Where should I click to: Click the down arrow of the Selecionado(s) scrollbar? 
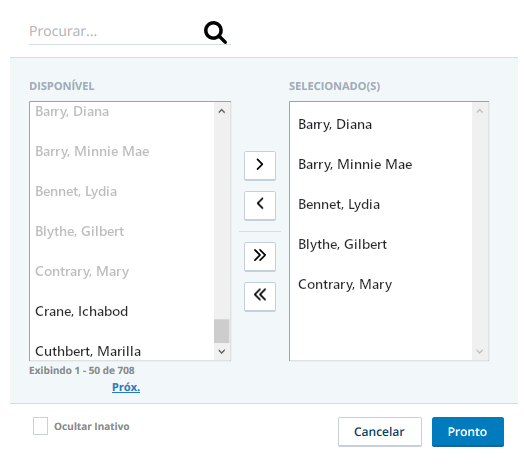(x=480, y=351)
